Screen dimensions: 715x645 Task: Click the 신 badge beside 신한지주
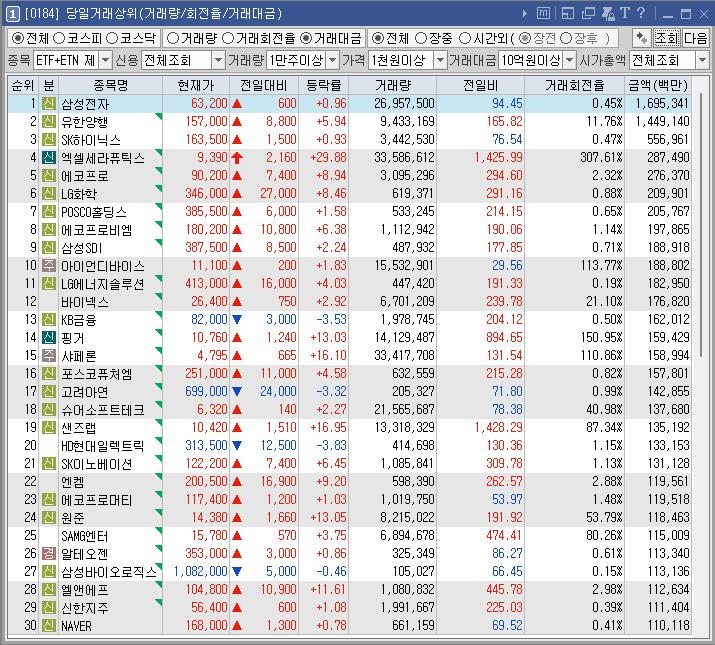(x=49, y=608)
